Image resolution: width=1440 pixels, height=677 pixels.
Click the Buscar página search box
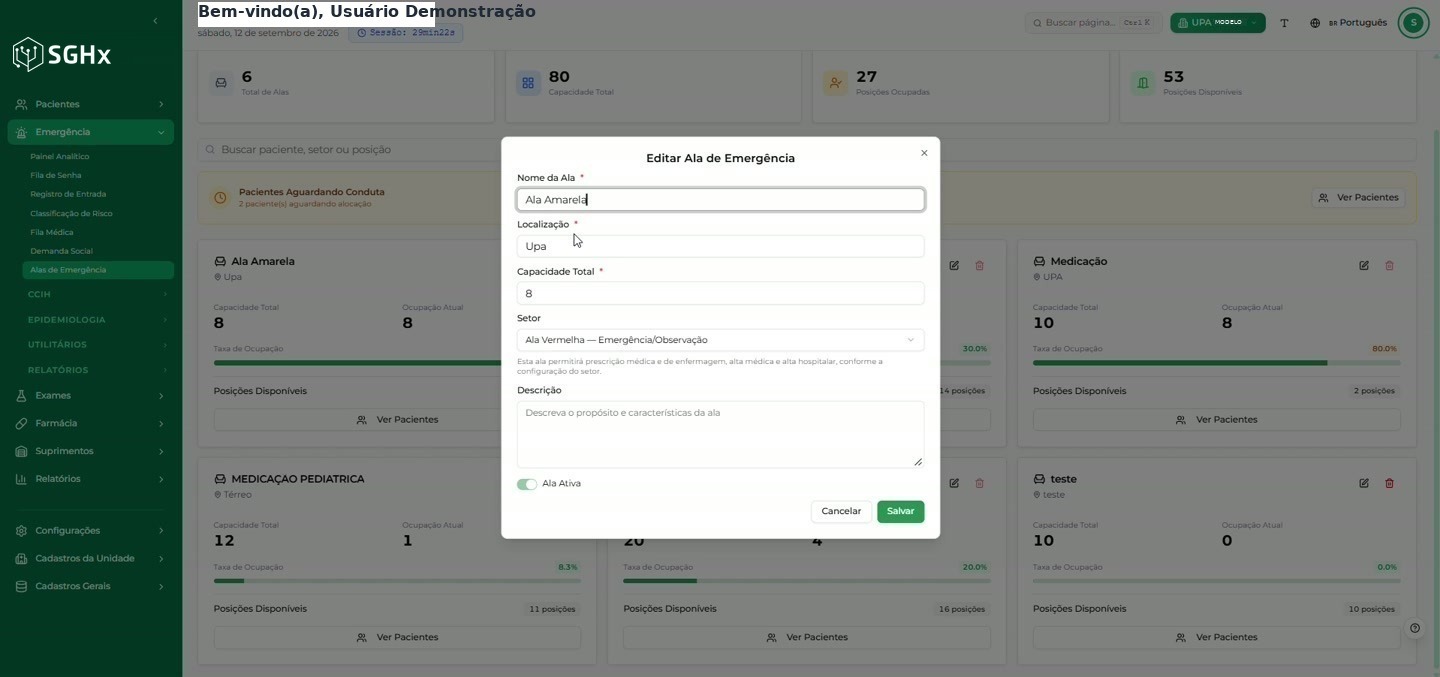[1091, 23]
